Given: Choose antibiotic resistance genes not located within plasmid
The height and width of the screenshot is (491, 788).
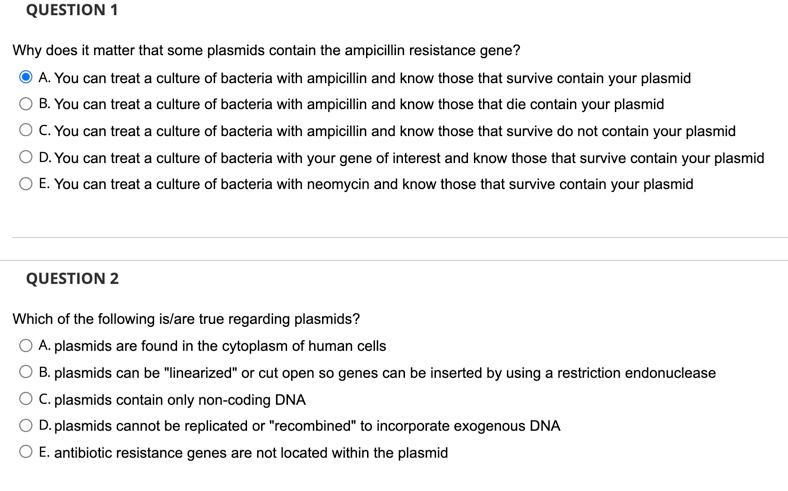Looking at the screenshot, I should (26, 452).
